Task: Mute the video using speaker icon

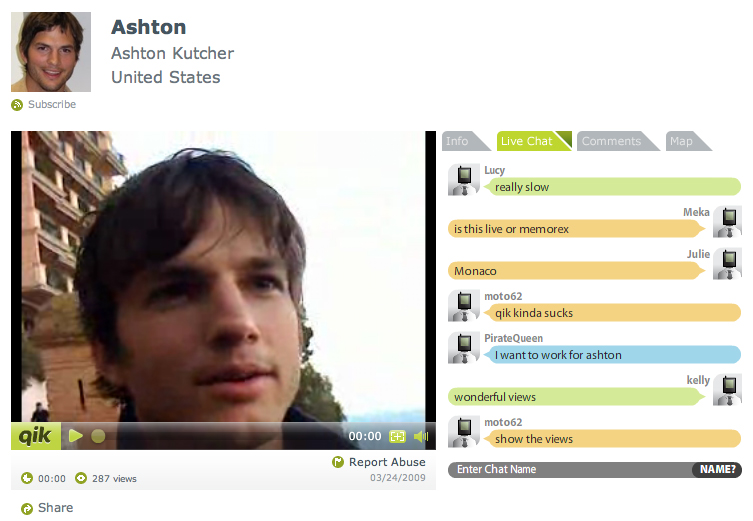Action: coord(421,436)
